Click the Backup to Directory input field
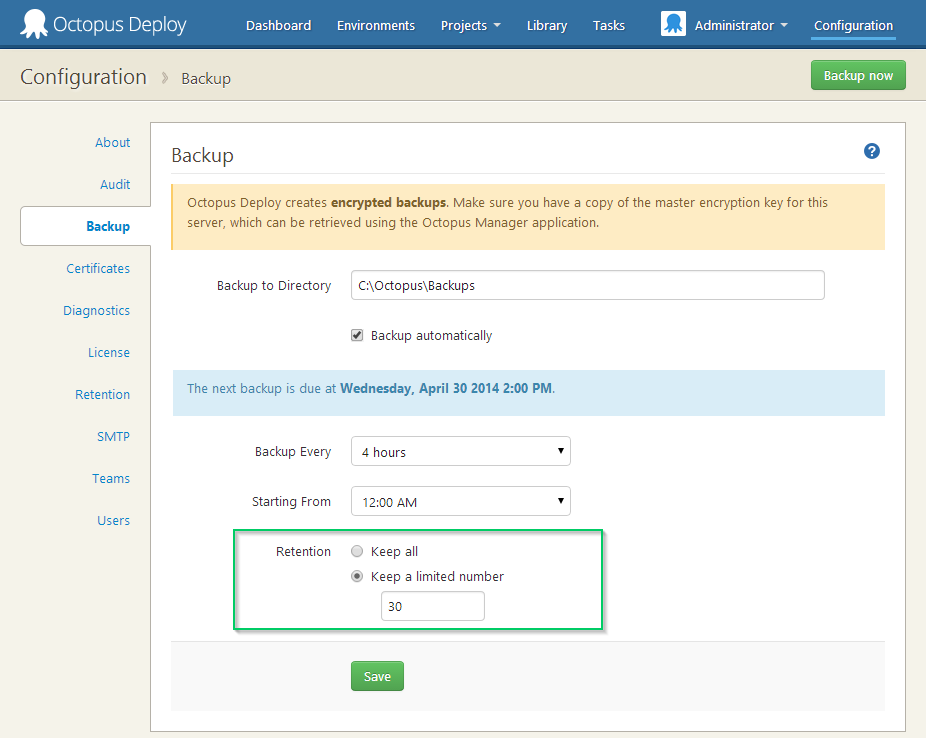Screen dimensions: 926x738 (587, 285)
